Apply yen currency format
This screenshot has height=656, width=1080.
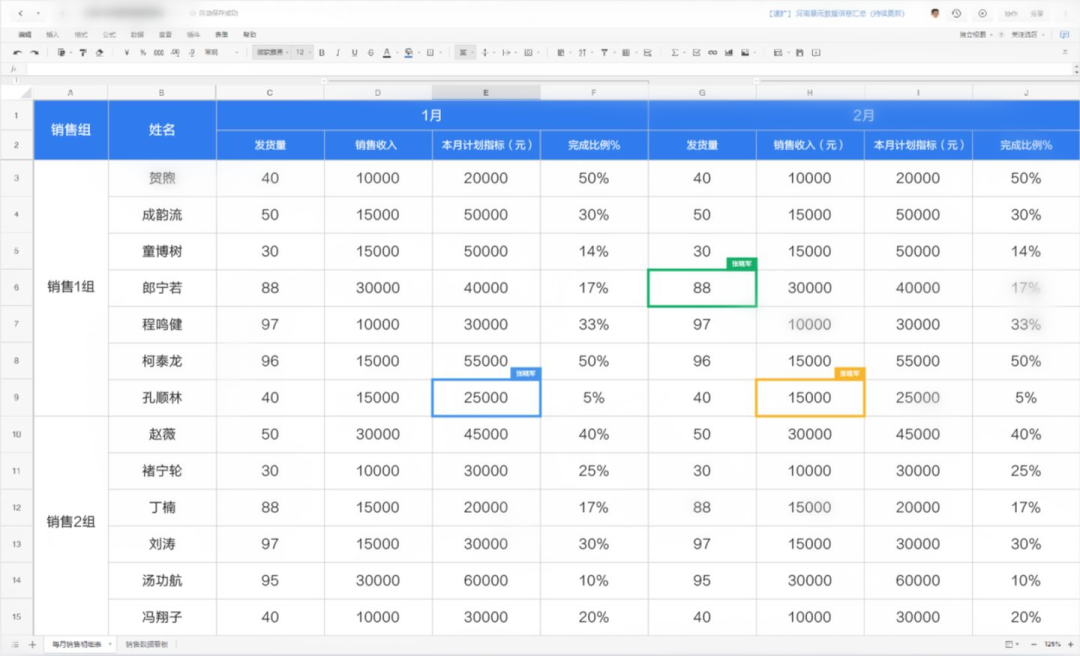pos(127,52)
